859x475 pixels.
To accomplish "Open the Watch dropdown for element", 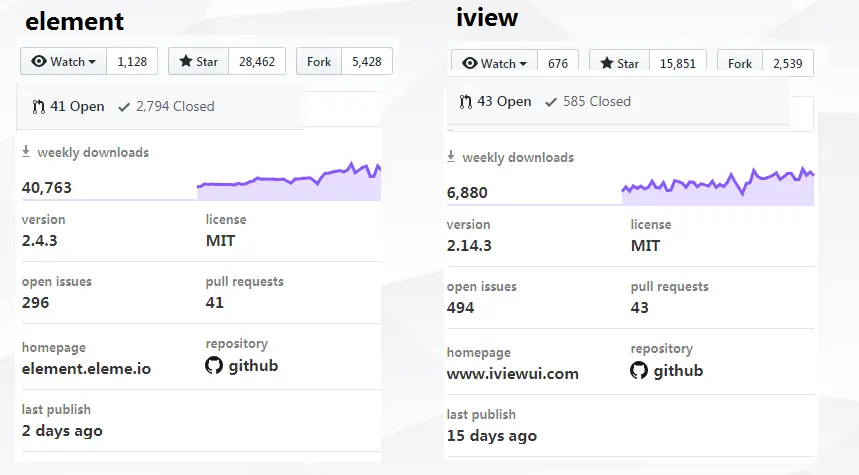I will click(64, 61).
